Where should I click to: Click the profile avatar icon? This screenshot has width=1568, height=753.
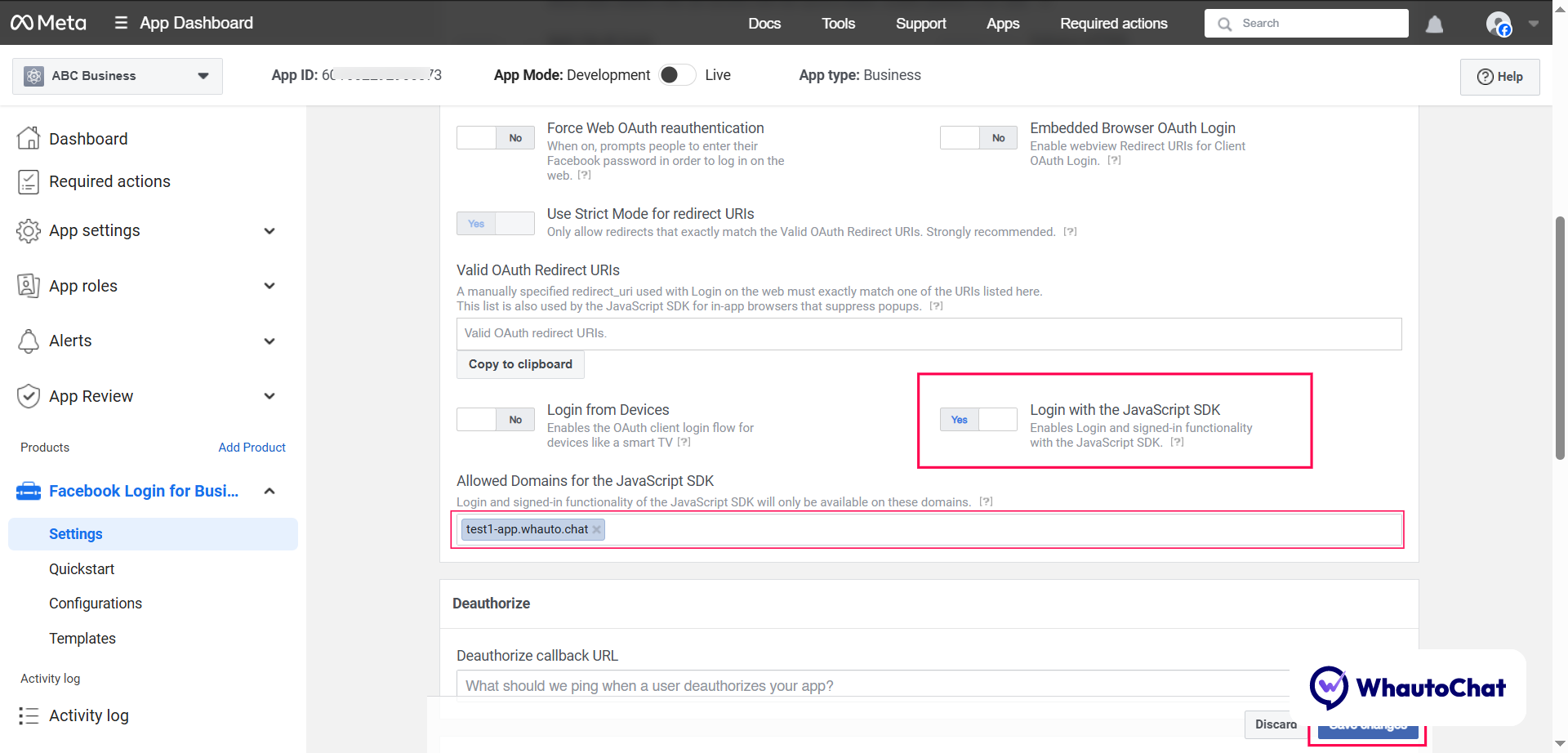pyautogui.click(x=1498, y=24)
